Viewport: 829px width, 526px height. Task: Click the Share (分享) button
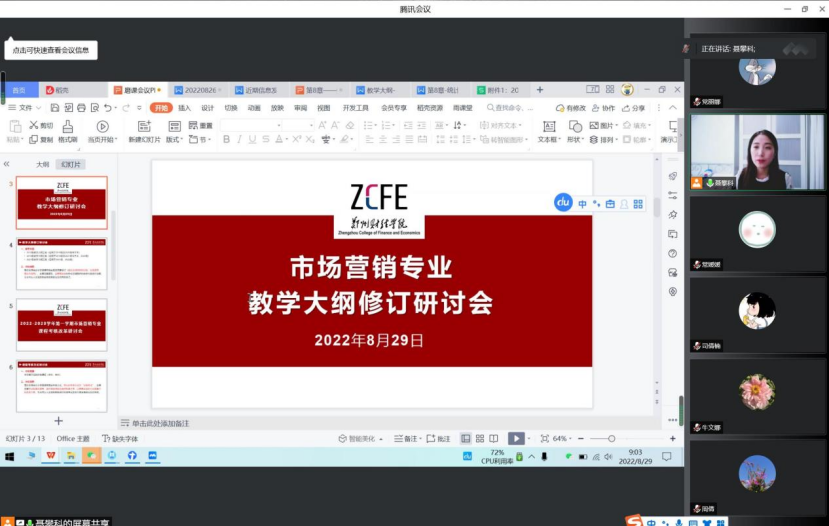click(634, 108)
